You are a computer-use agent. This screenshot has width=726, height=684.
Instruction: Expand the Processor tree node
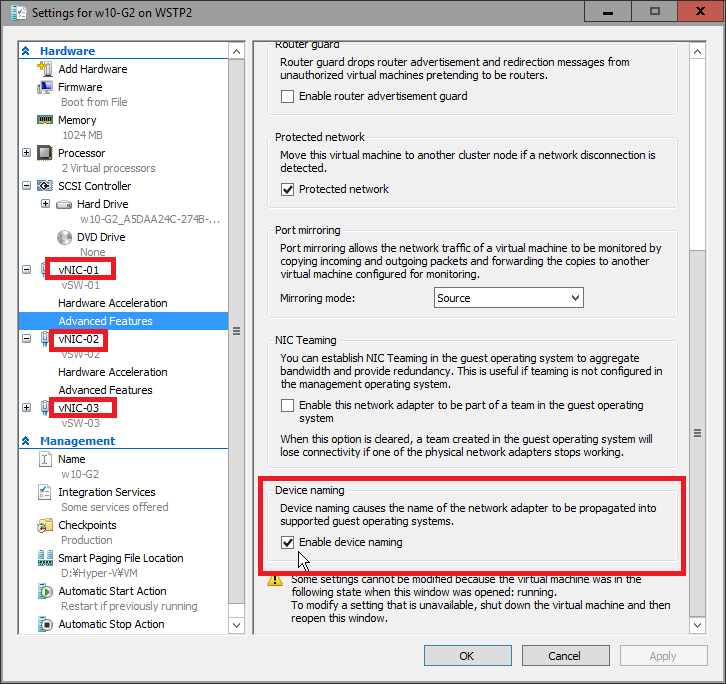pyautogui.click(x=26, y=153)
